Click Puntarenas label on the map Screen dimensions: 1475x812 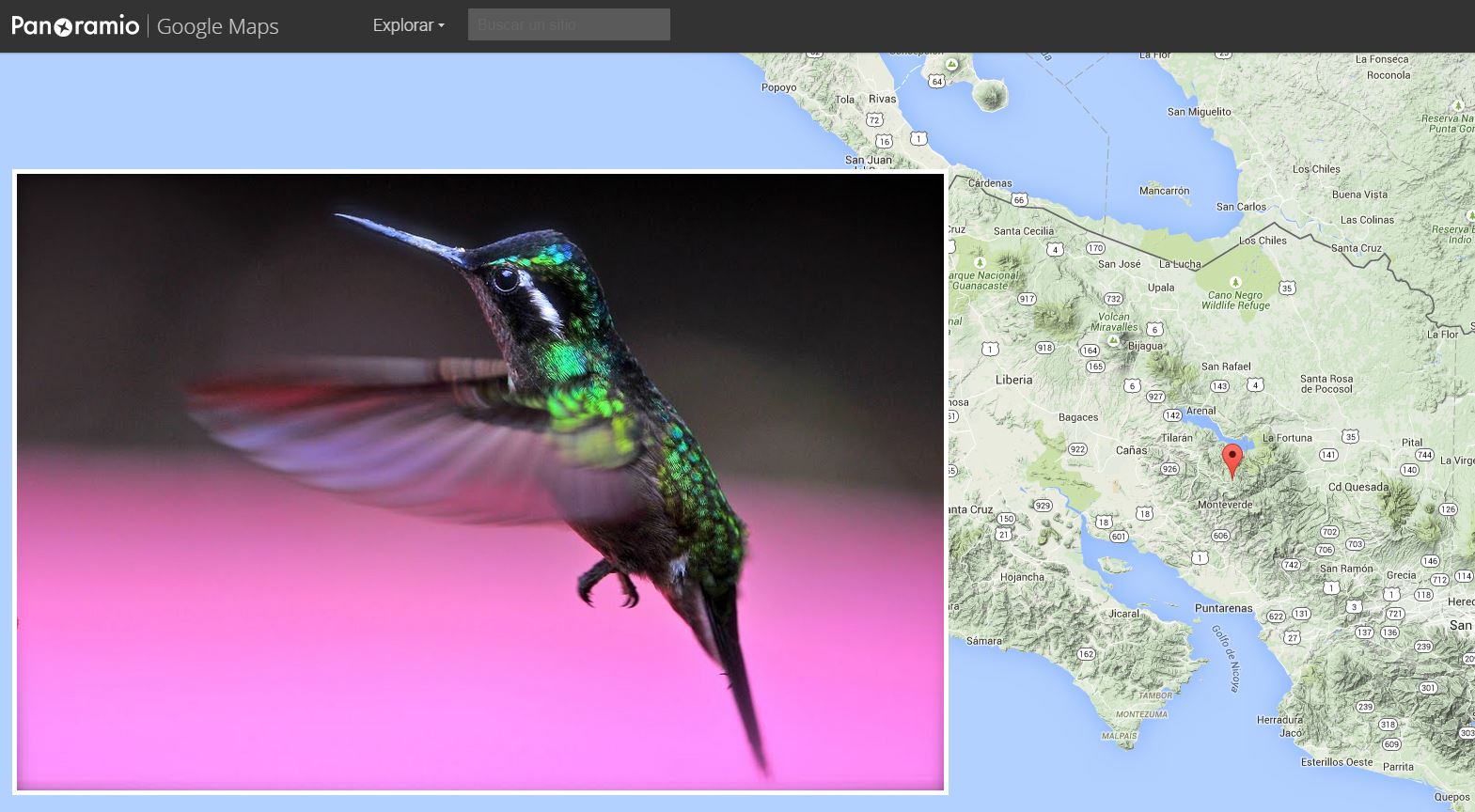1223,608
